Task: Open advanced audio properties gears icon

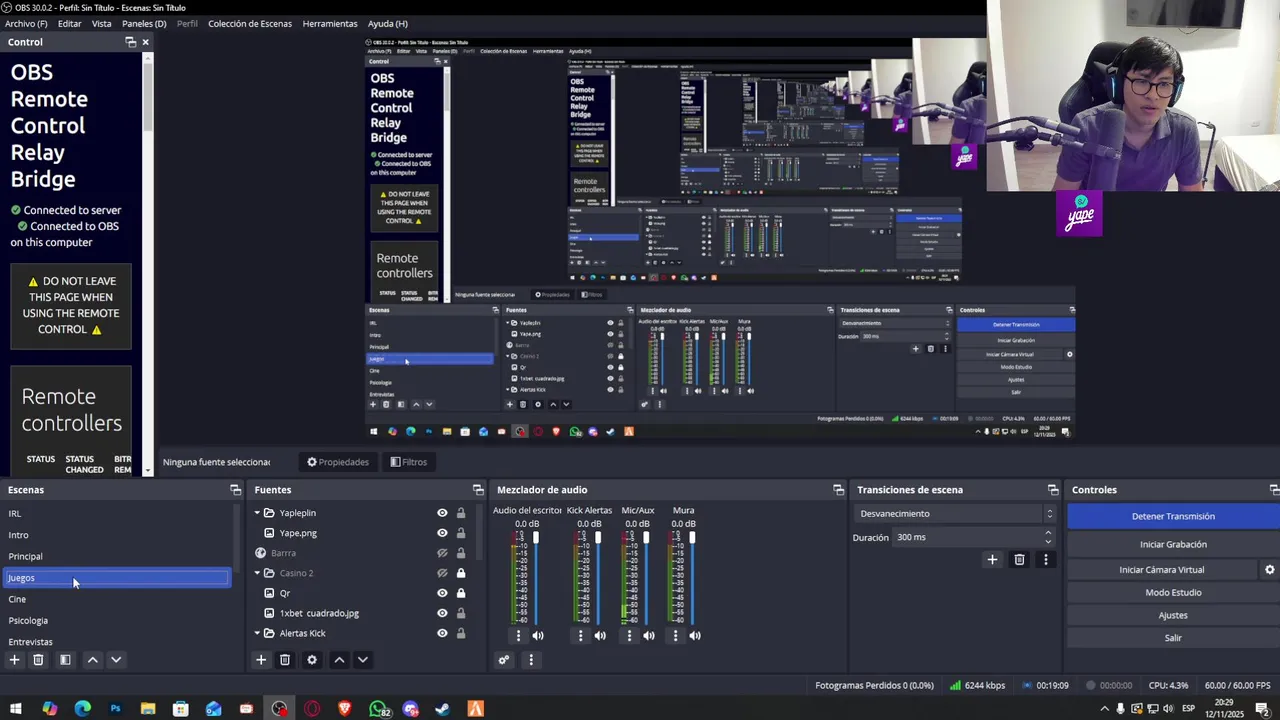Action: point(504,660)
